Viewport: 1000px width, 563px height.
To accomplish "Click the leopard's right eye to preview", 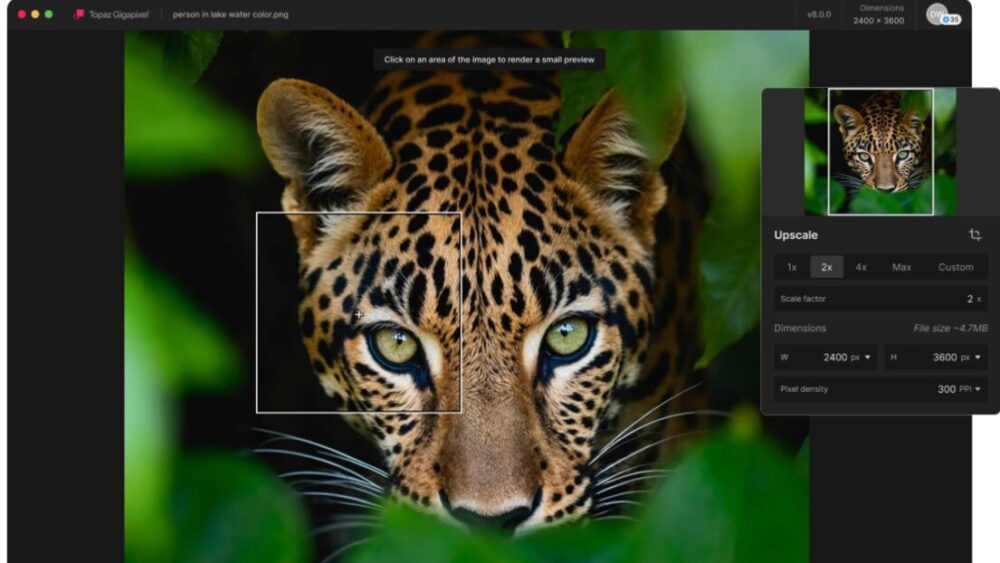I will click(567, 337).
